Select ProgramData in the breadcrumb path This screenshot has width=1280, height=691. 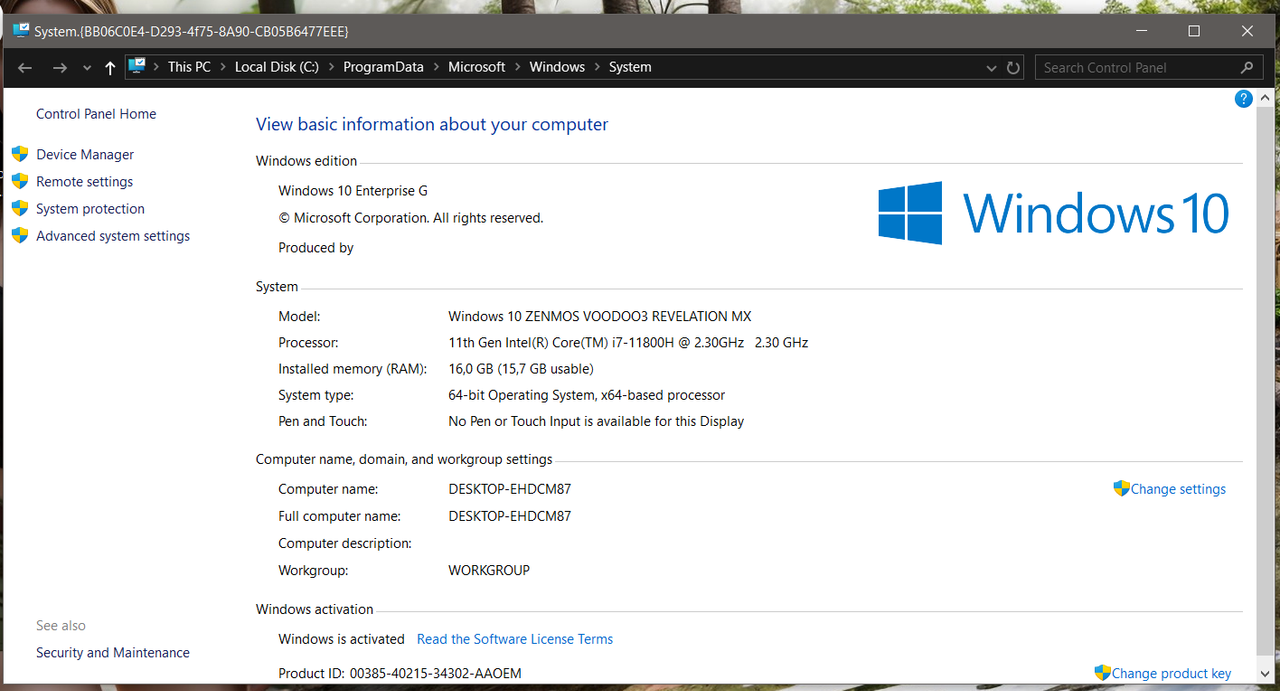coord(383,67)
